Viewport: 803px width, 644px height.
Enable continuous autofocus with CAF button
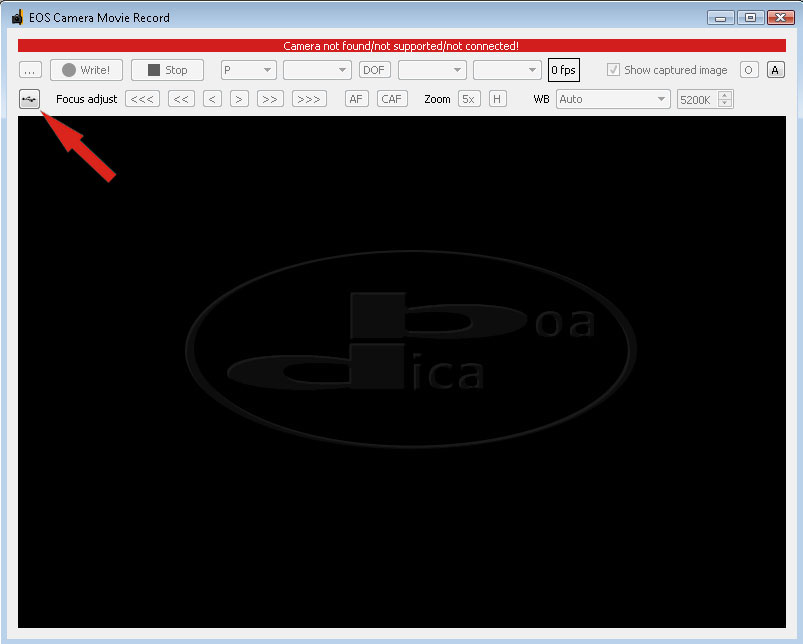392,99
